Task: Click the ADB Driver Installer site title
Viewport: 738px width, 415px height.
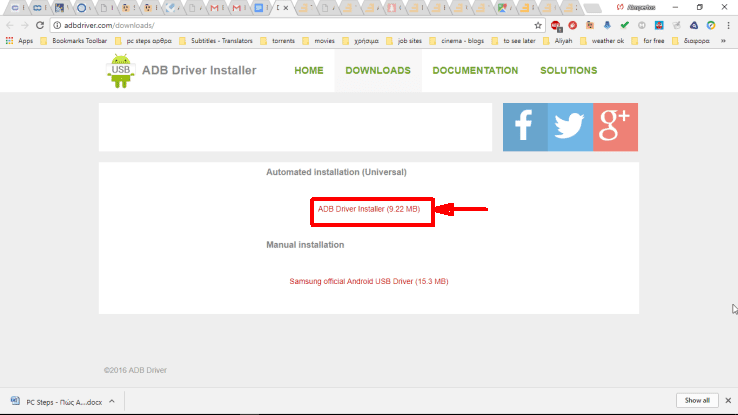Action: 199,71
